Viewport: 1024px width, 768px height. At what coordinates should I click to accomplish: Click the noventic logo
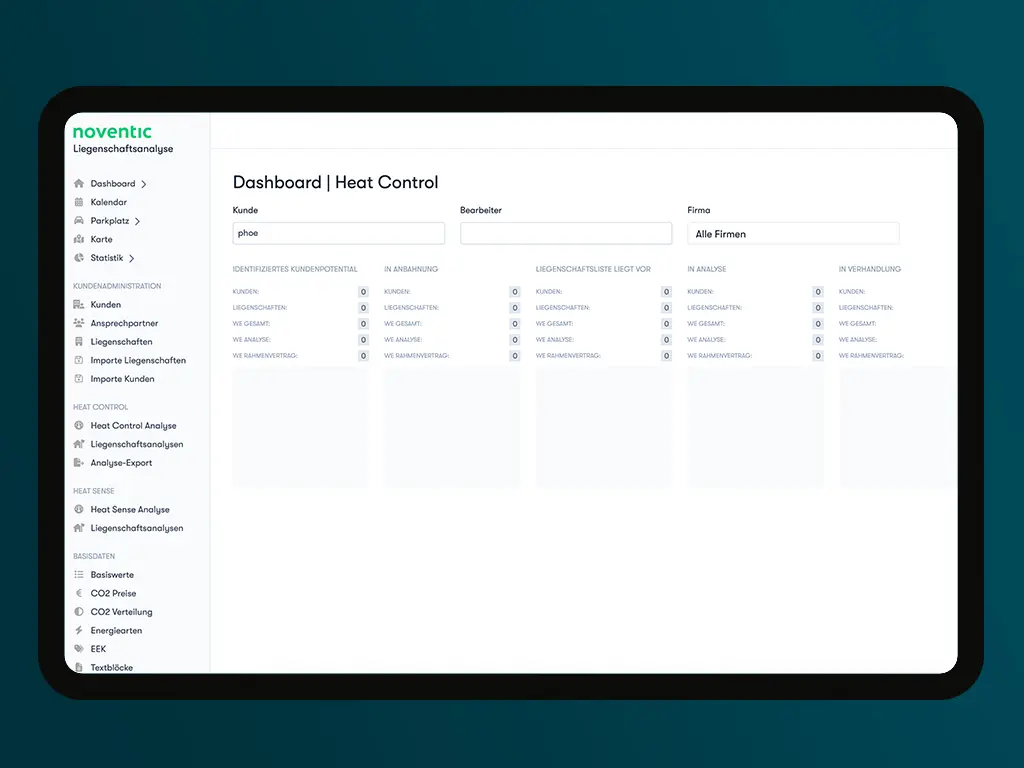[x=112, y=132]
